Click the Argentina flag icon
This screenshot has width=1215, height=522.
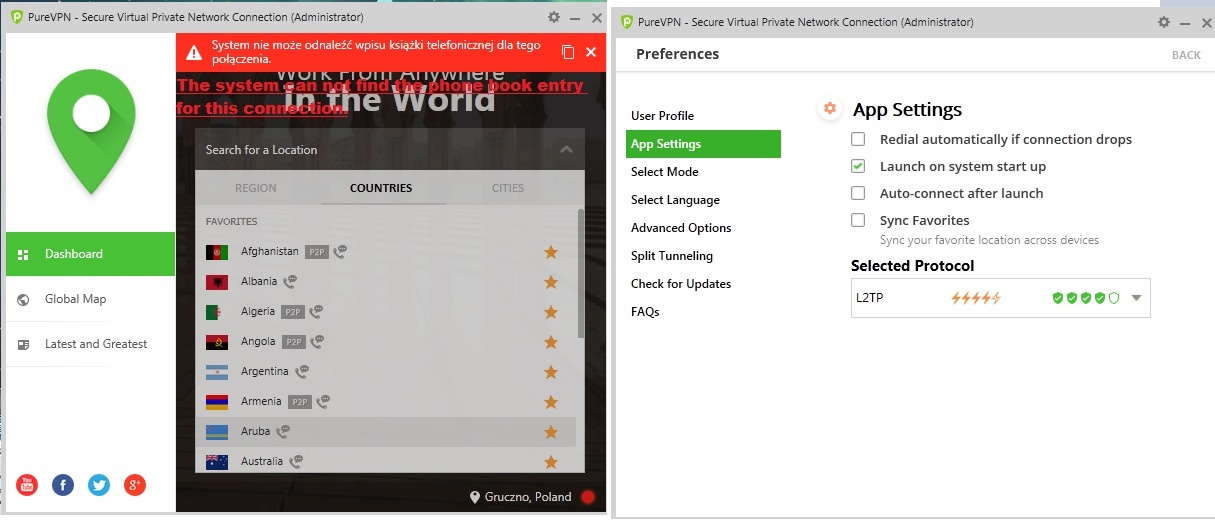(217, 372)
